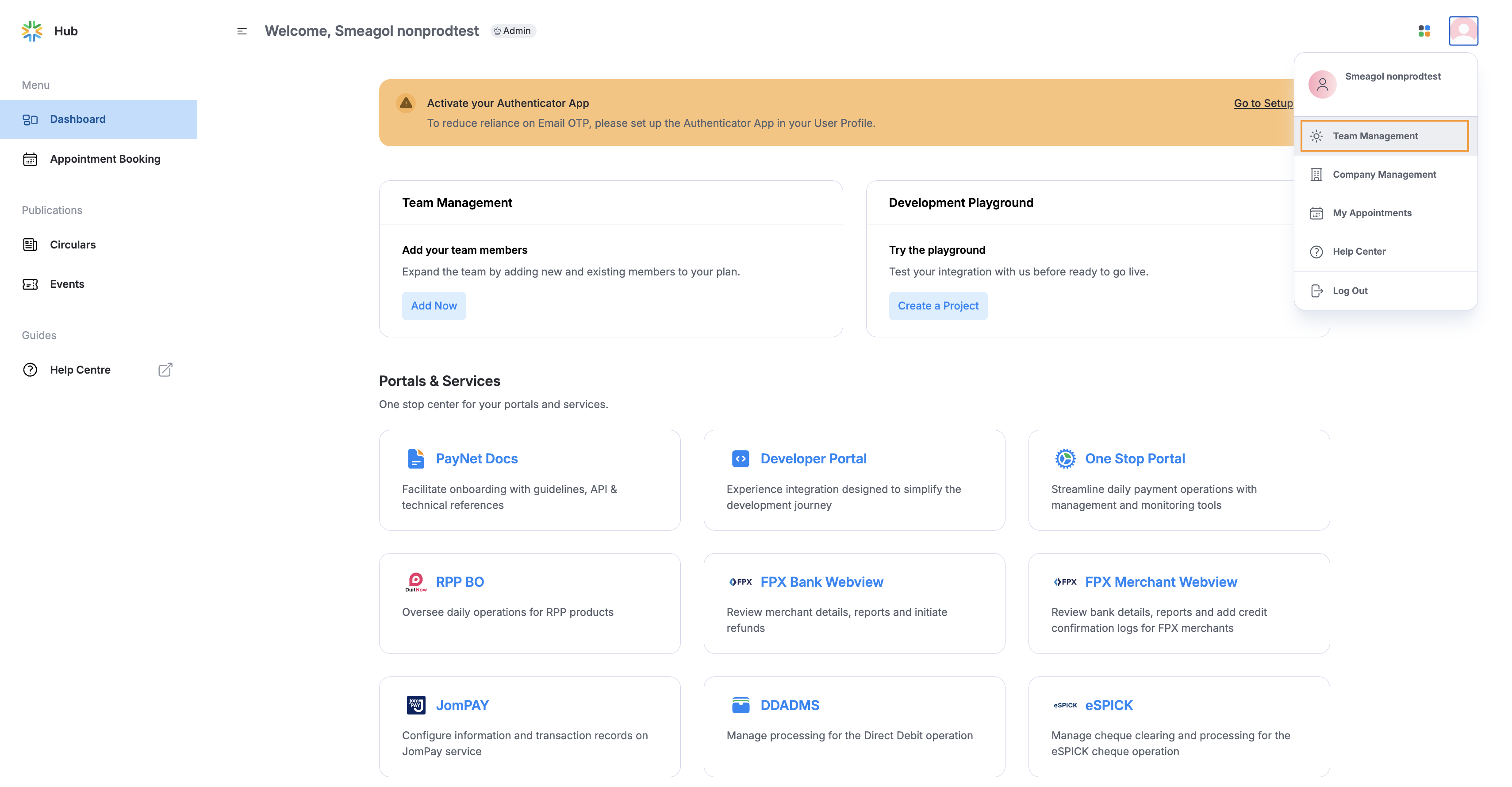Click the eSPICK logo icon
1512x787 pixels.
[1065, 705]
